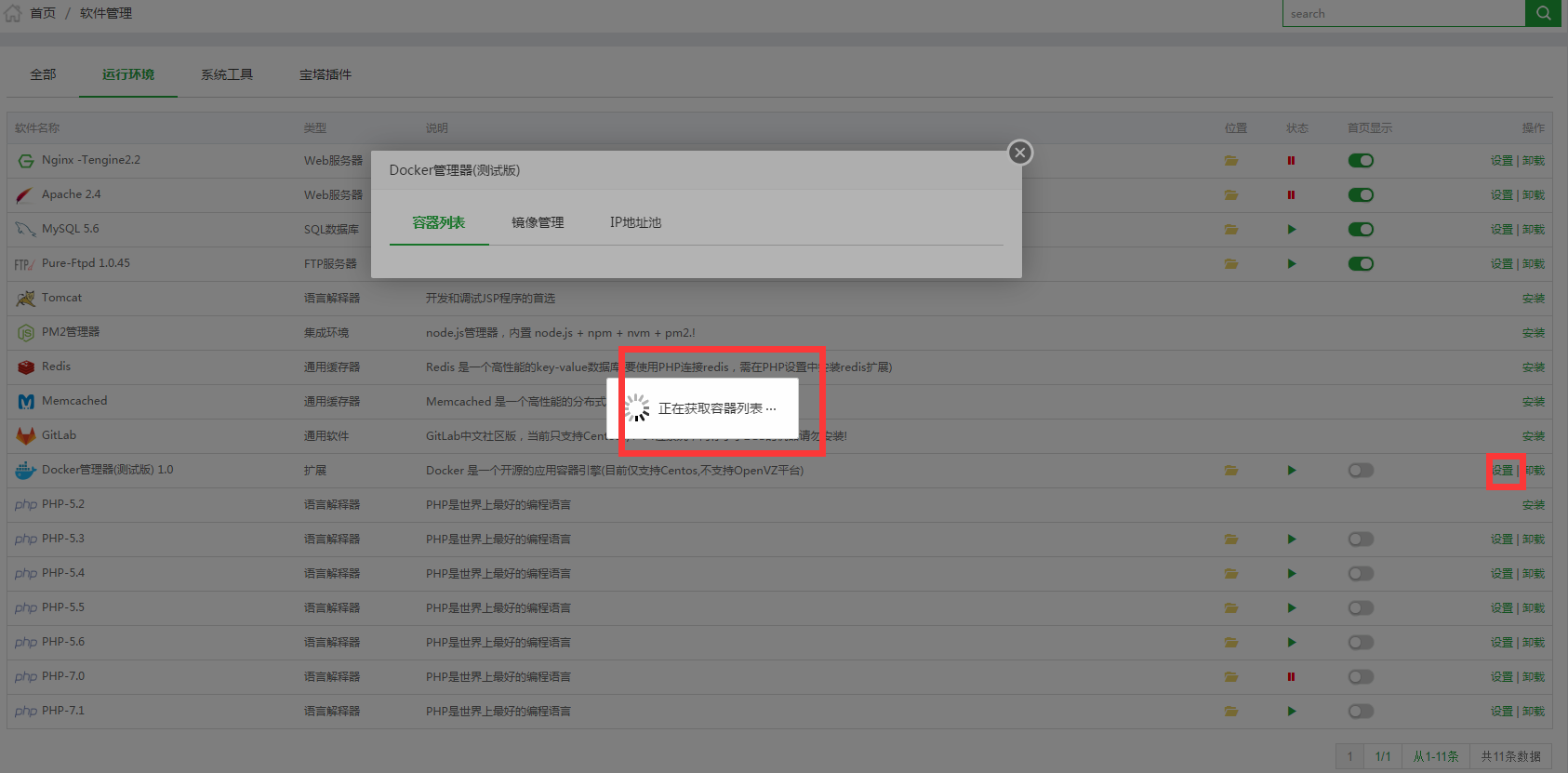Open folder location for Docker manager row
The width and height of the screenshot is (1568, 773).
click(x=1231, y=471)
